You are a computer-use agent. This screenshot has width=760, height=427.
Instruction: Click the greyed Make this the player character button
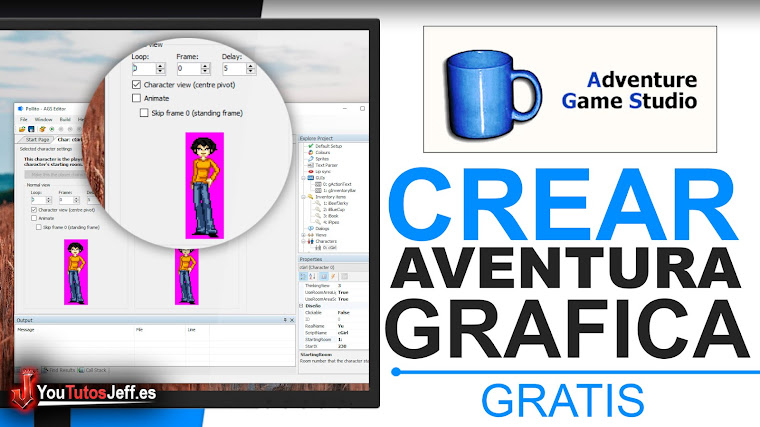point(55,174)
